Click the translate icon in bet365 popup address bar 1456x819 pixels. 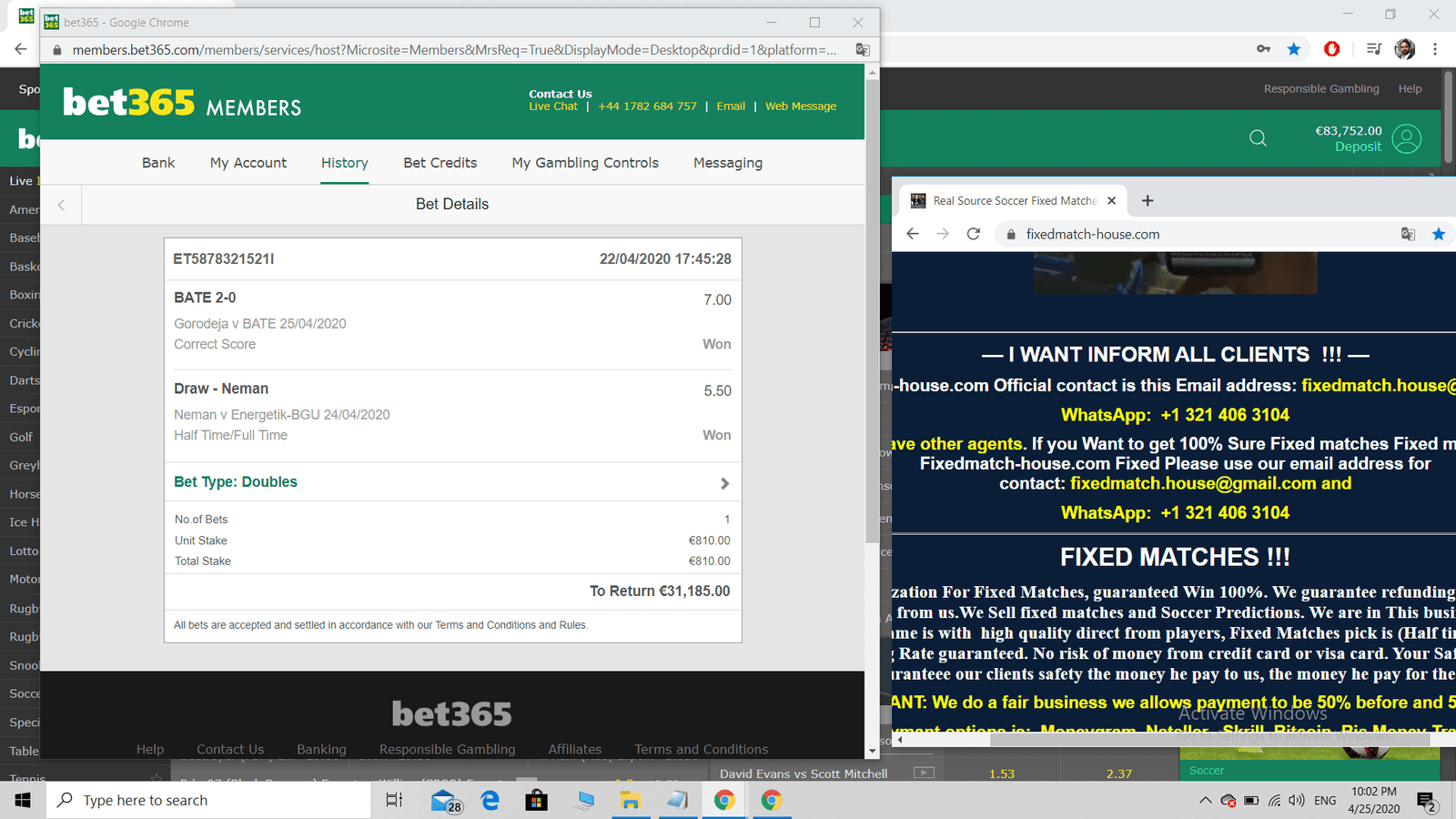point(862,49)
